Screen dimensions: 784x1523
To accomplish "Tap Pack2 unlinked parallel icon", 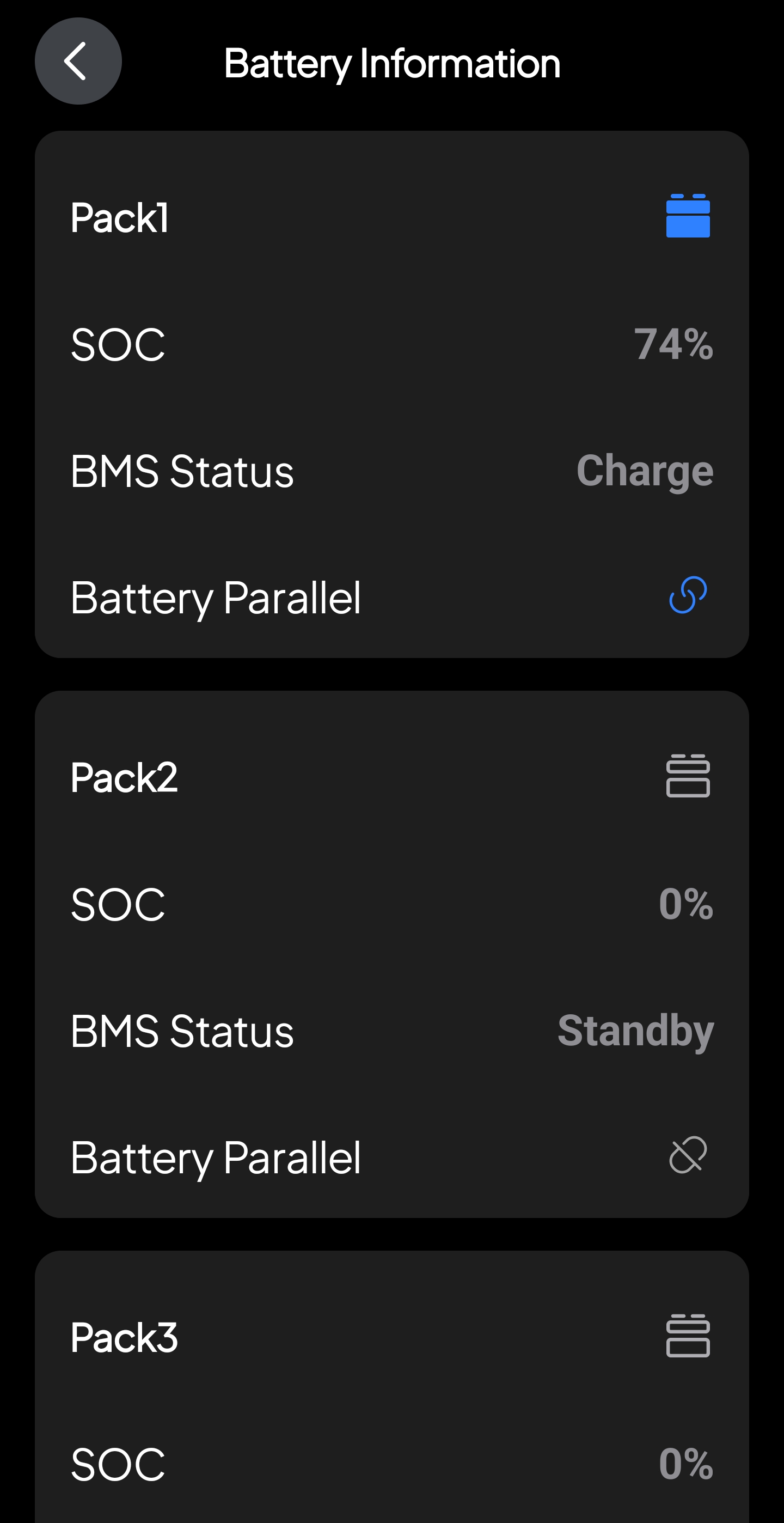I will tap(688, 1154).
